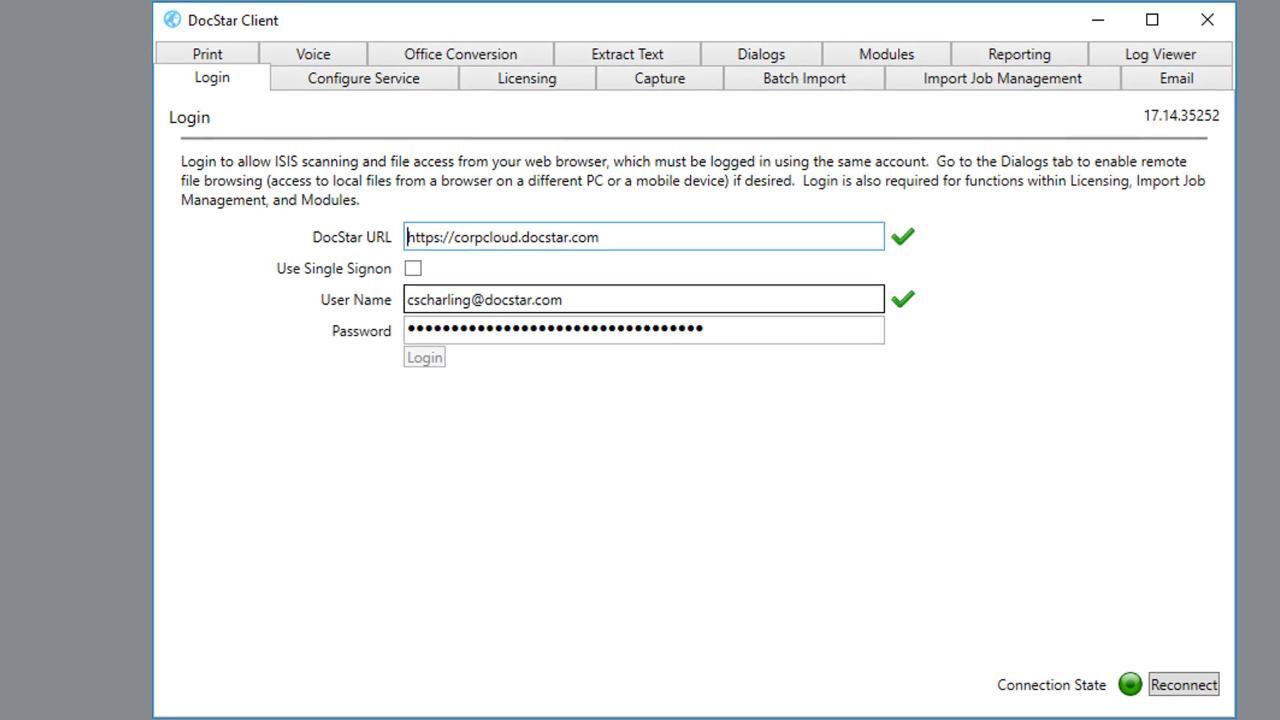The height and width of the screenshot is (720, 1280).
Task: Switch to the Email tab
Action: click(1177, 78)
